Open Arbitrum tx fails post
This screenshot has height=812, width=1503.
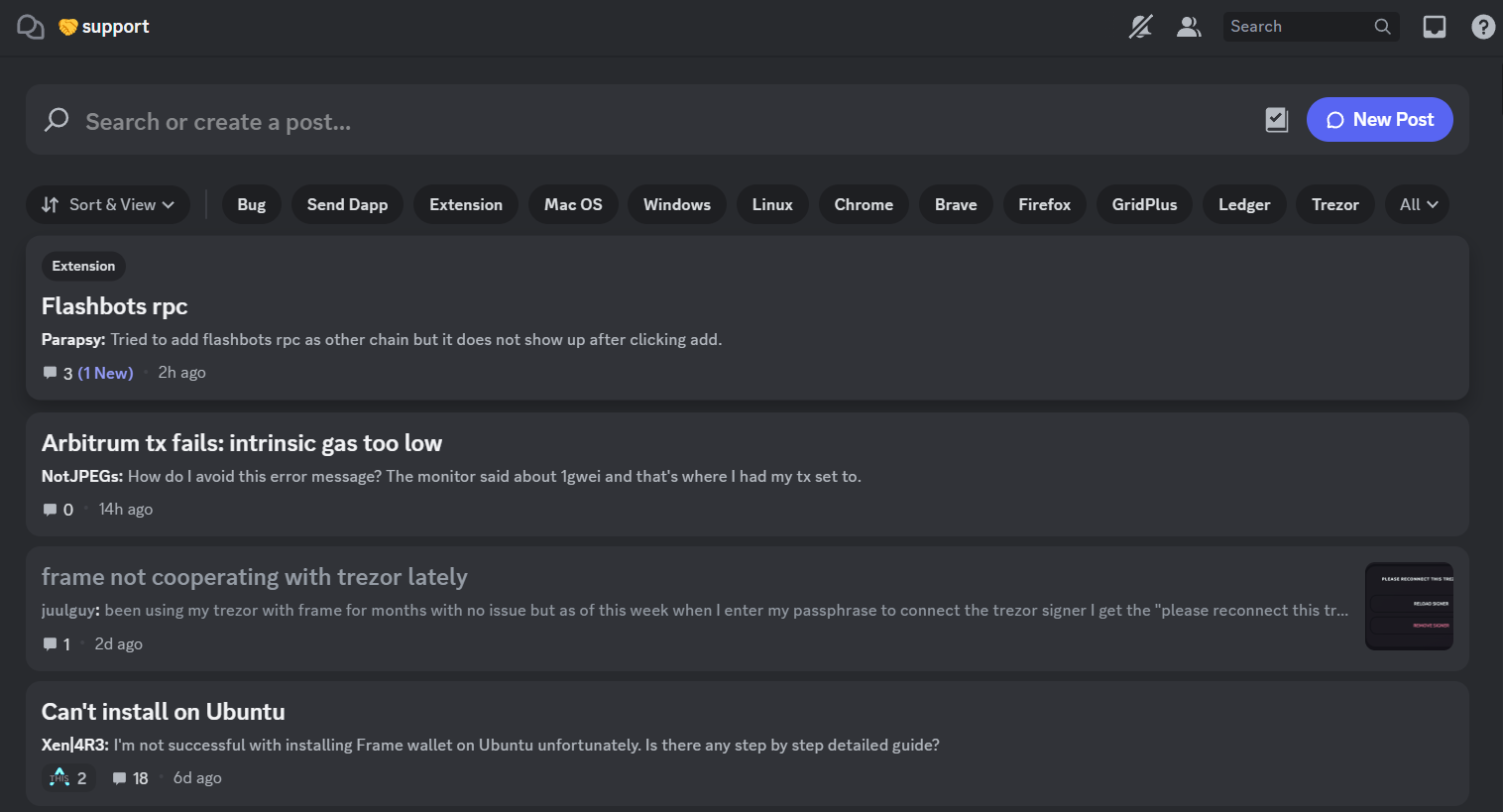[748, 475]
